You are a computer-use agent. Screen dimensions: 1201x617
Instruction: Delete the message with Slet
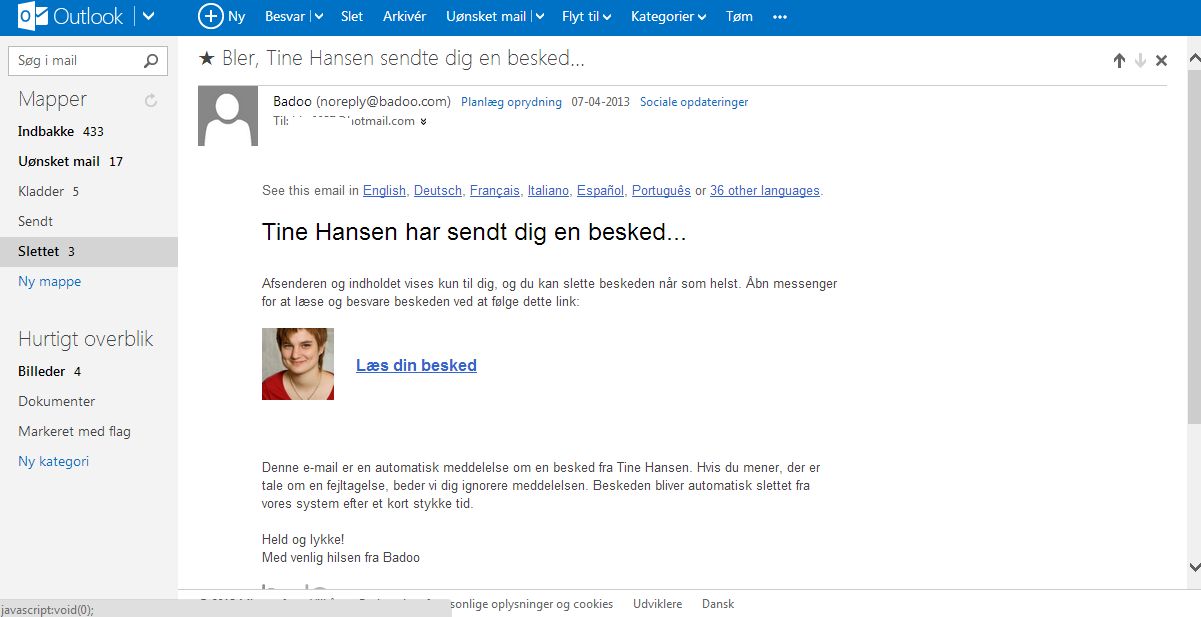[x=352, y=16]
